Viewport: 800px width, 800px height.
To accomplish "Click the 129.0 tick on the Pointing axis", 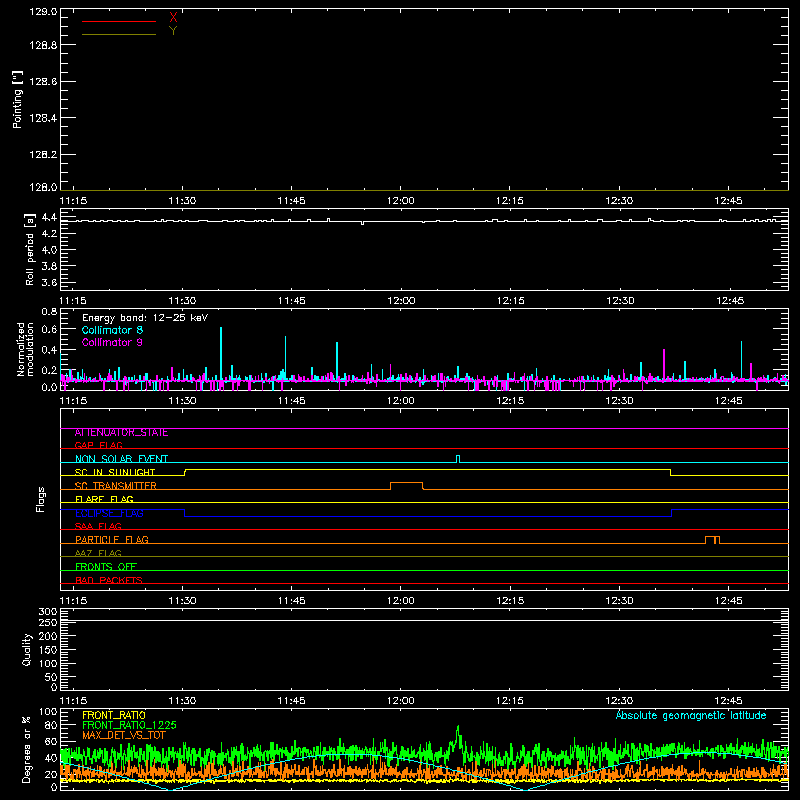I will [43, 12].
